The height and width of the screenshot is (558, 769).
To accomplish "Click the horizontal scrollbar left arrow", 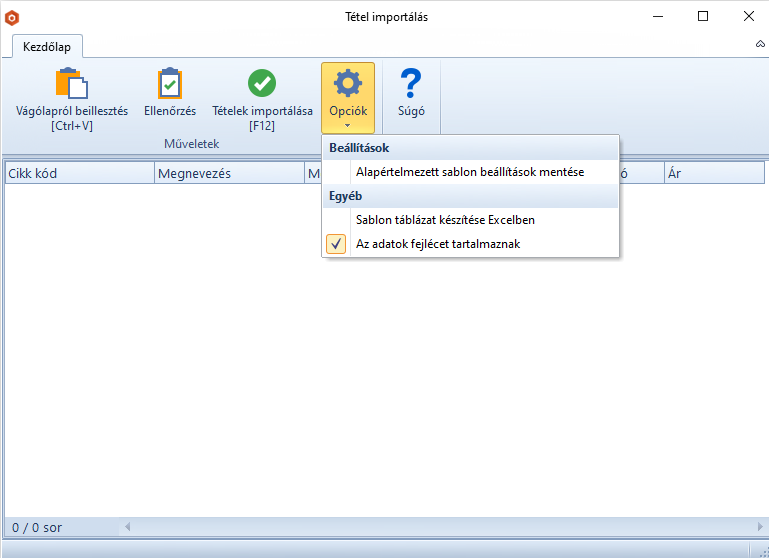I will click(x=127, y=526).
